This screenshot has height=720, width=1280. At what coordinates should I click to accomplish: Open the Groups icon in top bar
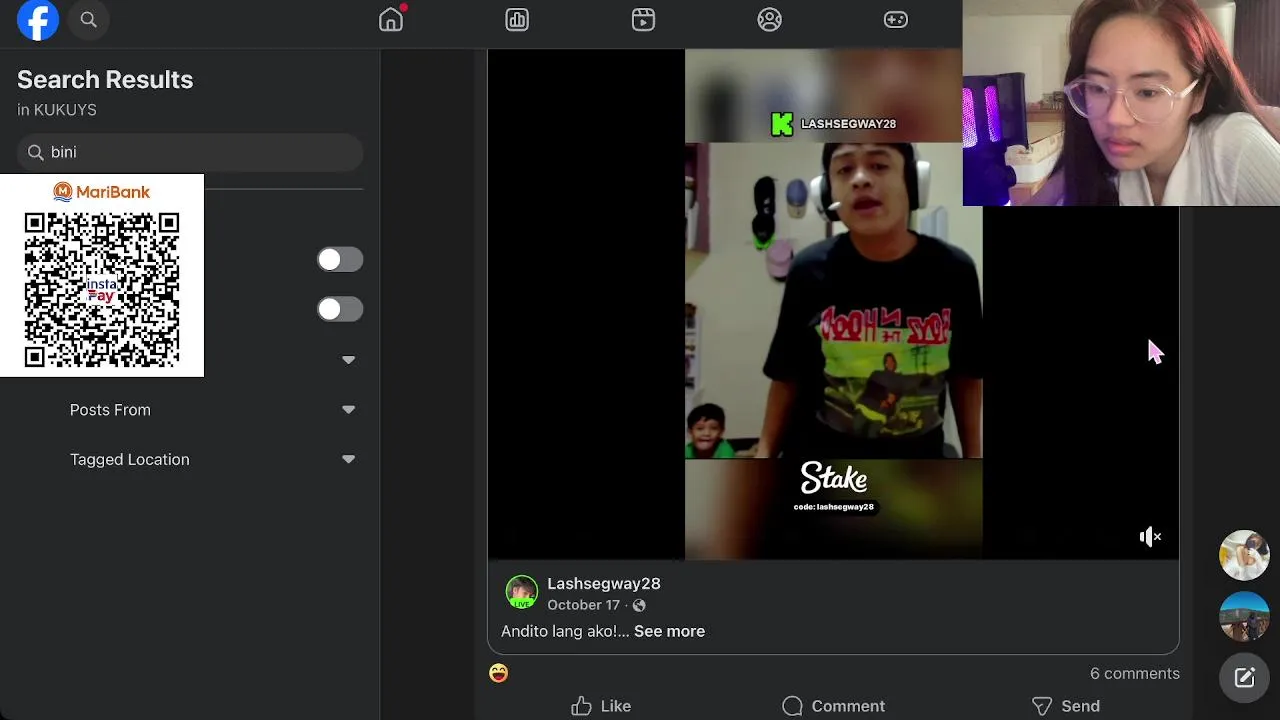click(x=769, y=20)
